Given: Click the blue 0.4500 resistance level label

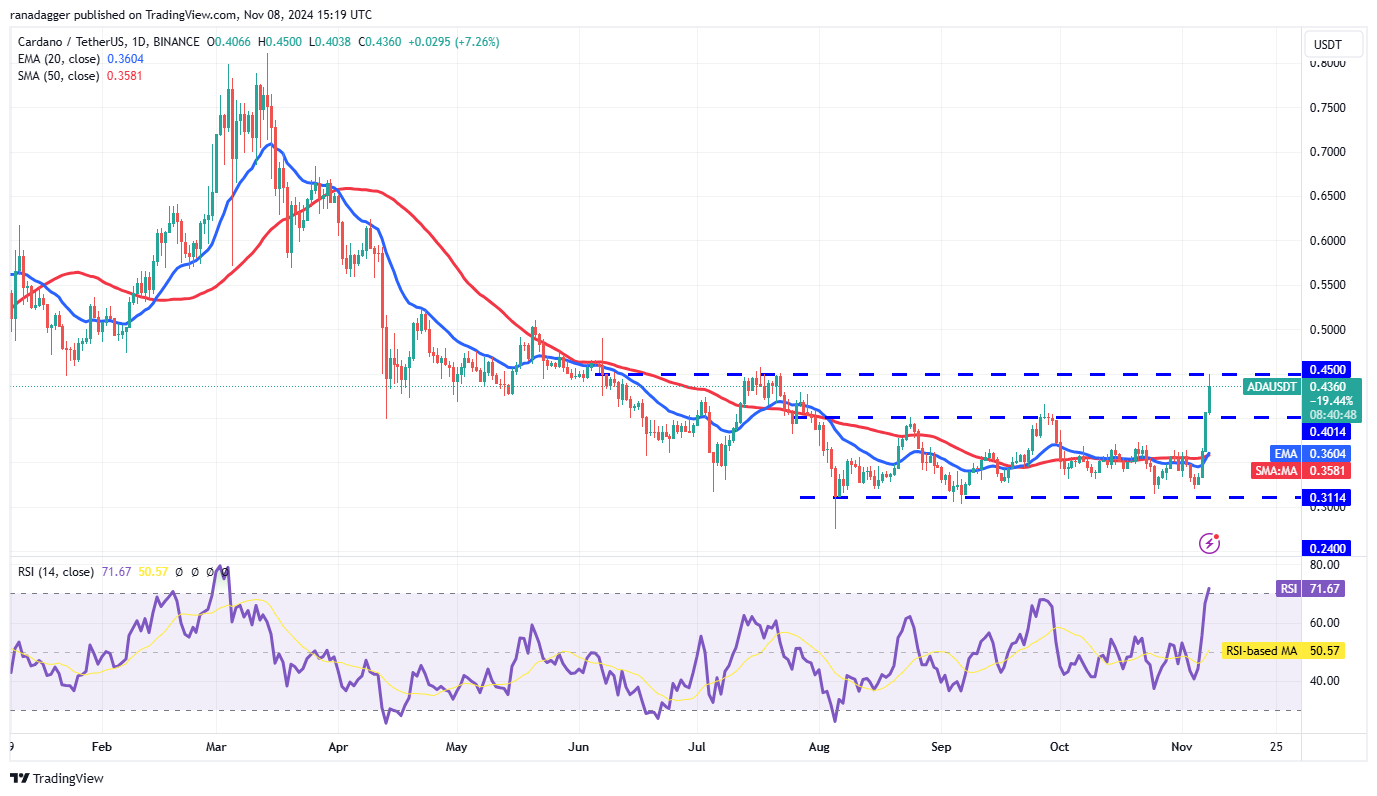Looking at the screenshot, I should coord(1329,369).
